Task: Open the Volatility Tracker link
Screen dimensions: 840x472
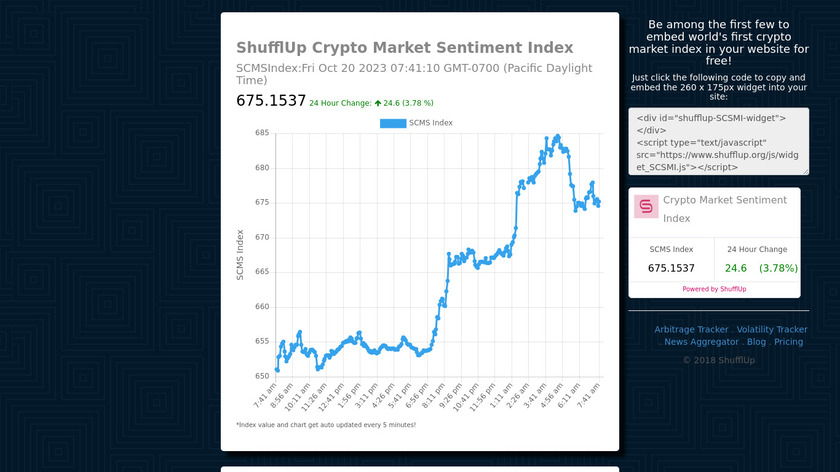Action: 771,329
